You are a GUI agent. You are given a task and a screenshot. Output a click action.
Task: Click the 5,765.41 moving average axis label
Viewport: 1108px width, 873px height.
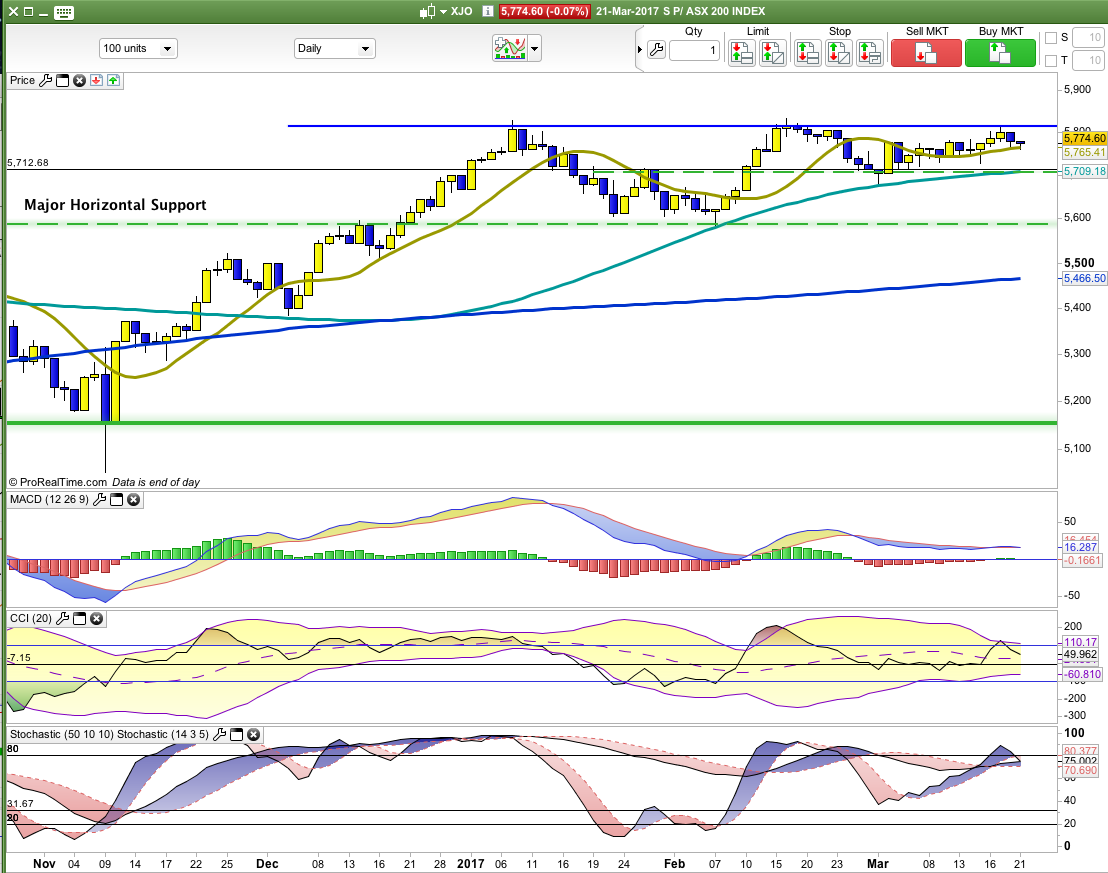1085,153
